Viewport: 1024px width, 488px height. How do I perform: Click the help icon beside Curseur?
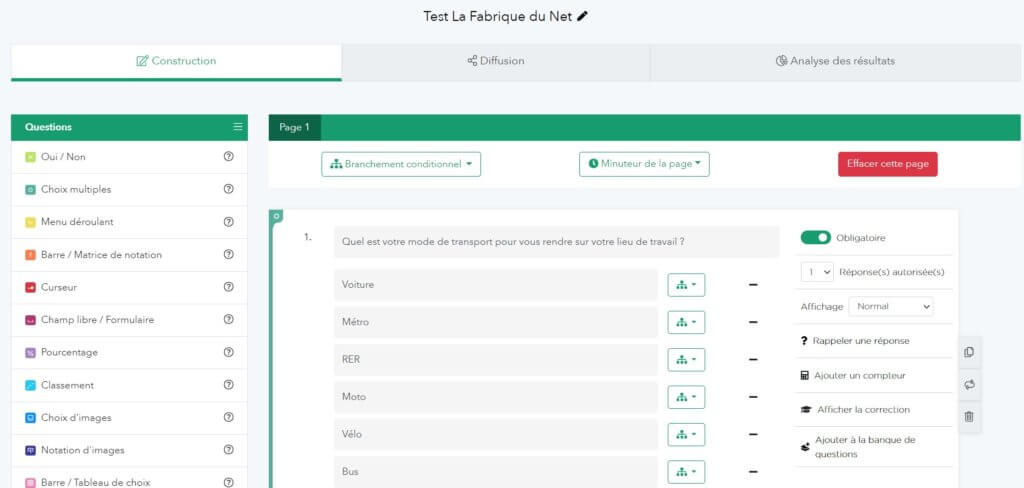point(228,287)
